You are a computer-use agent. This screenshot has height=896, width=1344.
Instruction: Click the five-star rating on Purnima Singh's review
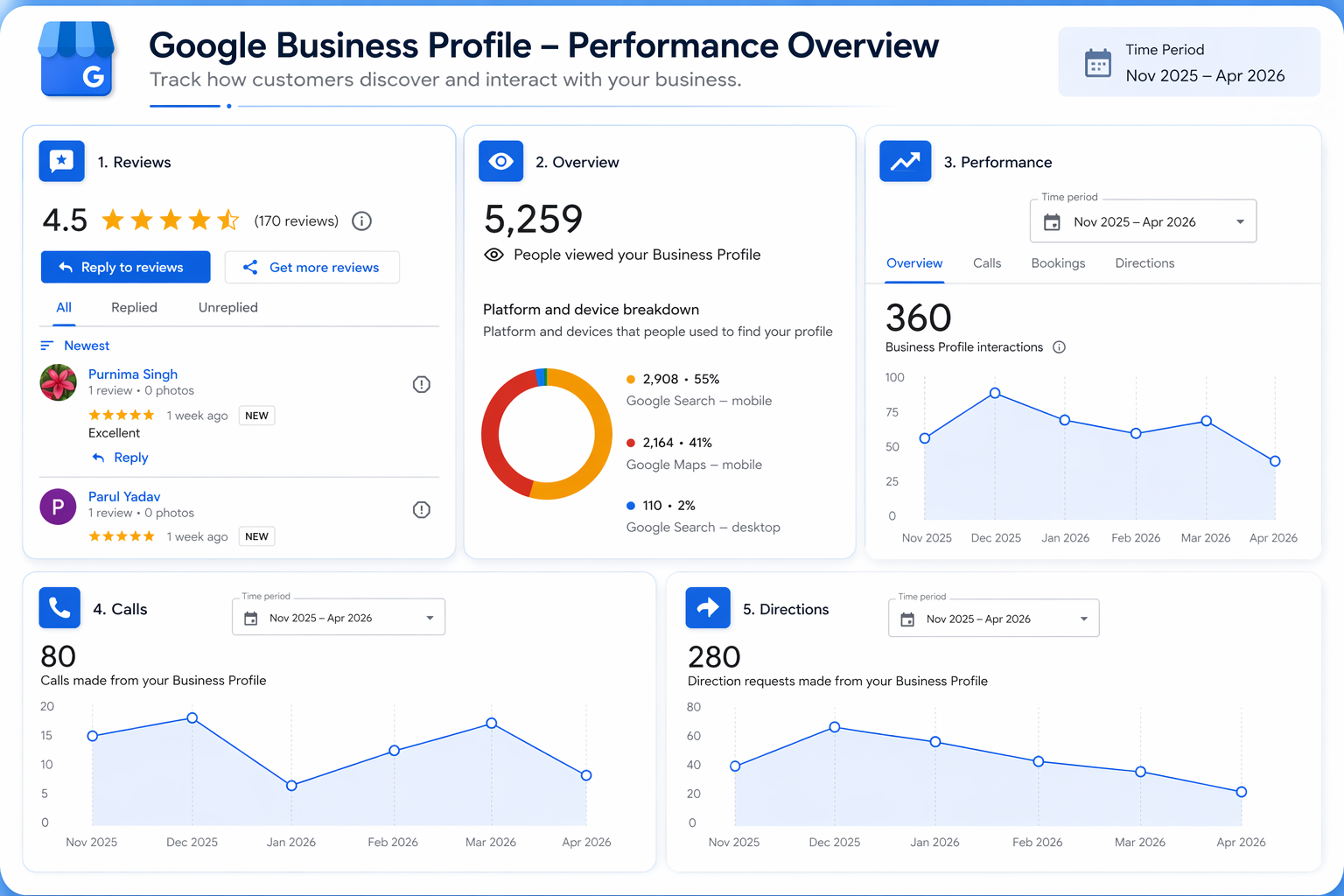pyautogui.click(x=122, y=415)
